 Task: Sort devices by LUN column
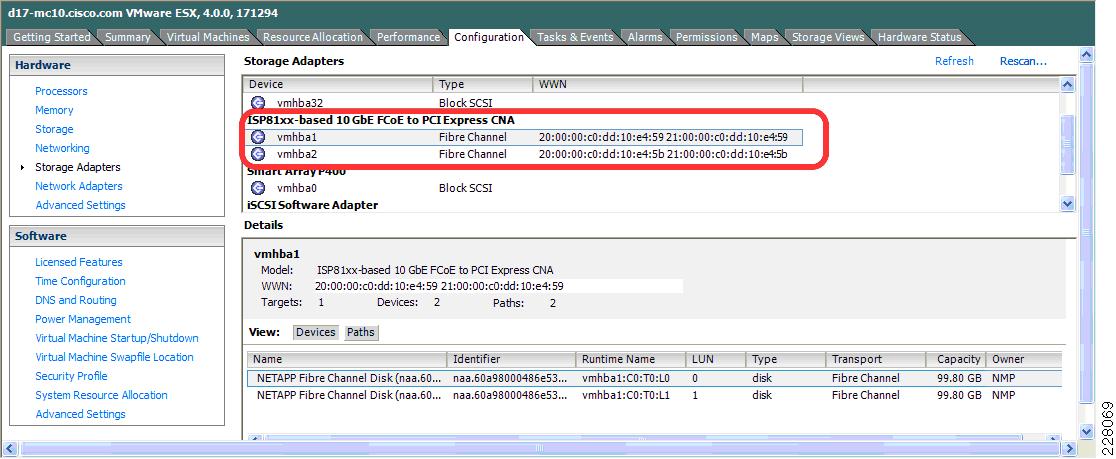tap(715, 359)
